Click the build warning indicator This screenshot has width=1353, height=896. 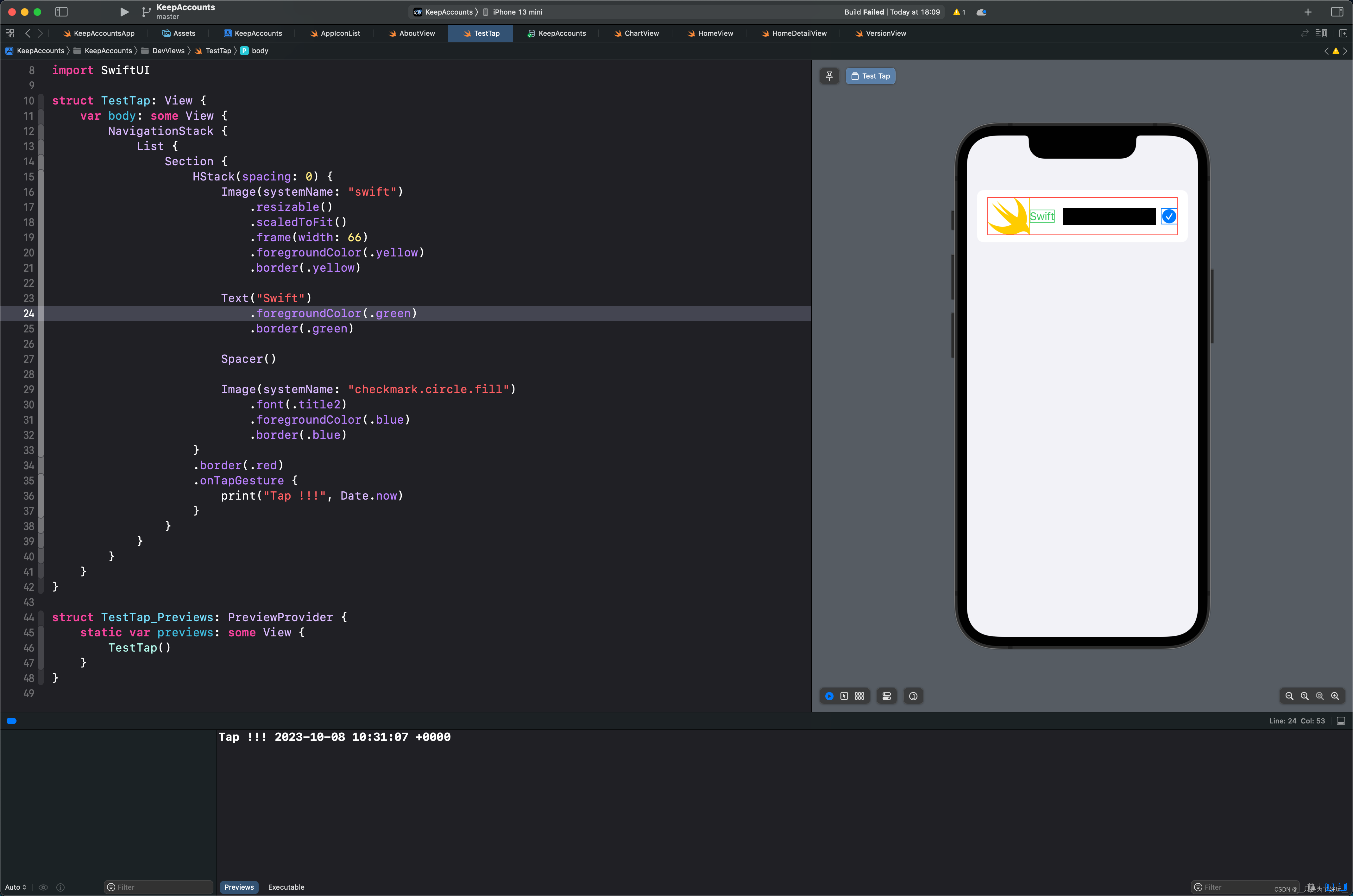pyautogui.click(x=959, y=12)
